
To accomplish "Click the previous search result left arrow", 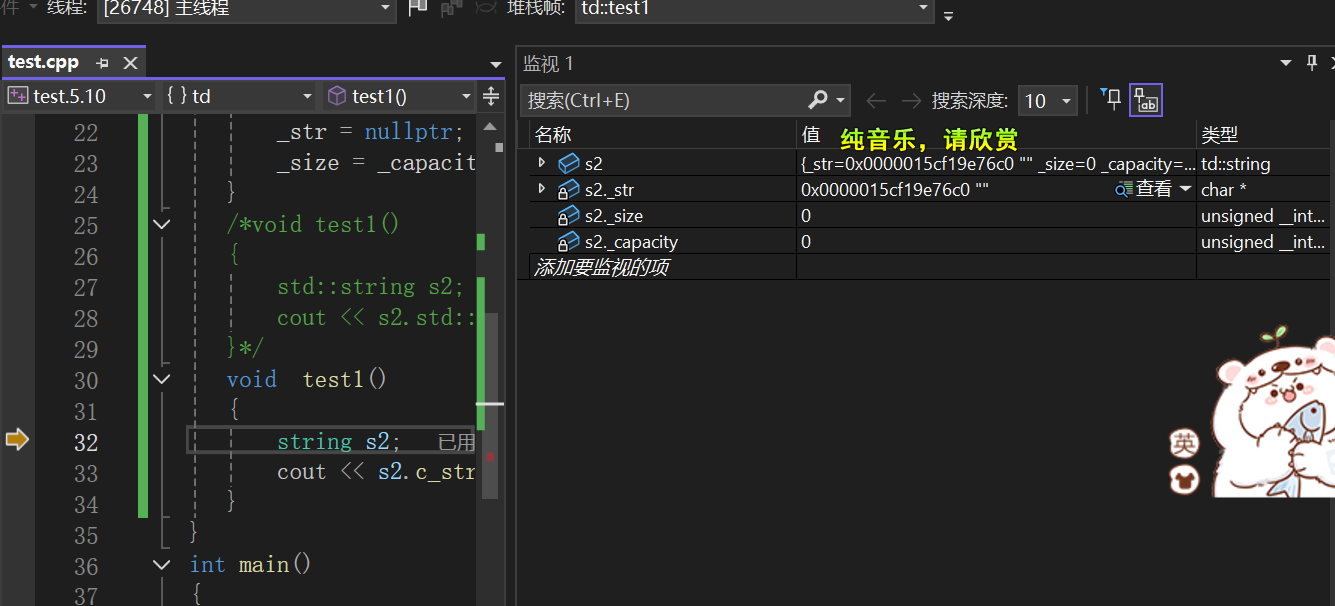I will [876, 100].
